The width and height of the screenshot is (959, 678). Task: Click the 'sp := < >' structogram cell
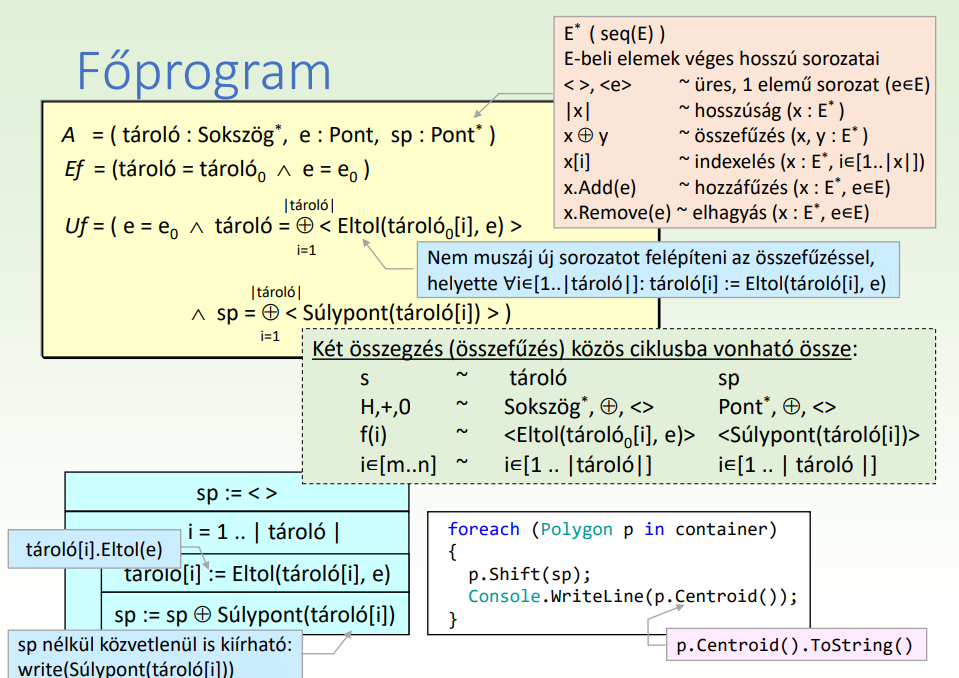pyautogui.click(x=236, y=493)
